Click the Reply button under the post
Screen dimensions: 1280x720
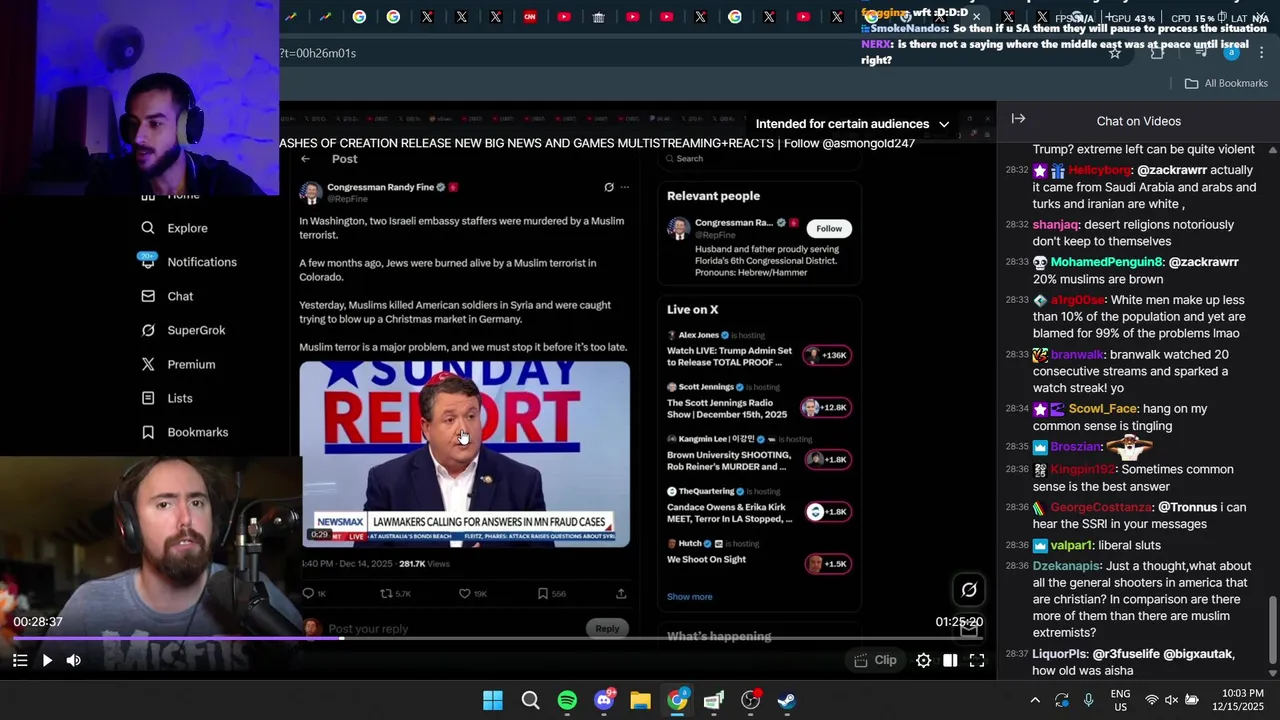click(x=607, y=628)
